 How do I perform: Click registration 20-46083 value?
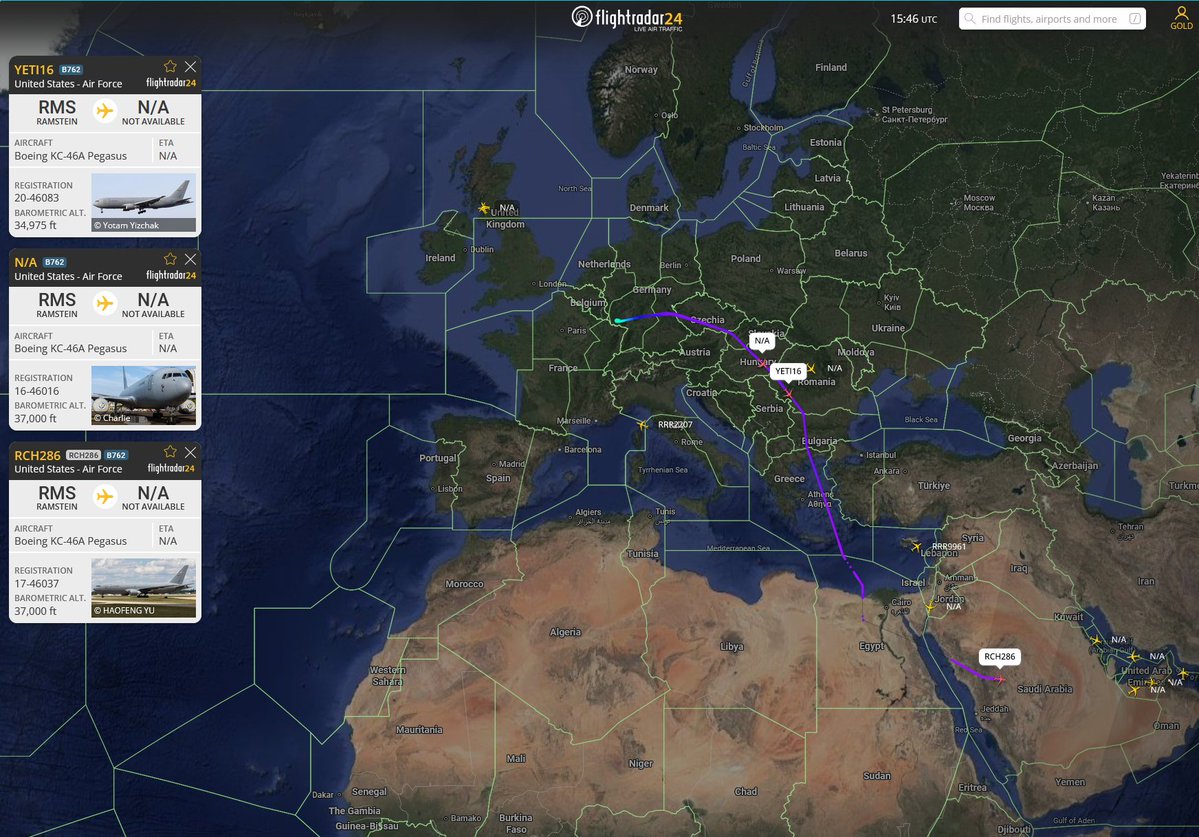[37, 197]
